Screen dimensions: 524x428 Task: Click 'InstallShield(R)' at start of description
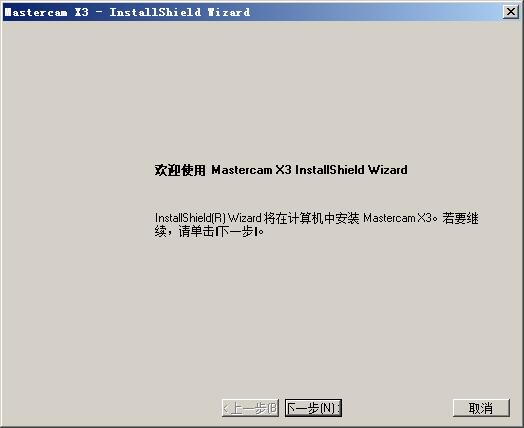click(x=190, y=218)
